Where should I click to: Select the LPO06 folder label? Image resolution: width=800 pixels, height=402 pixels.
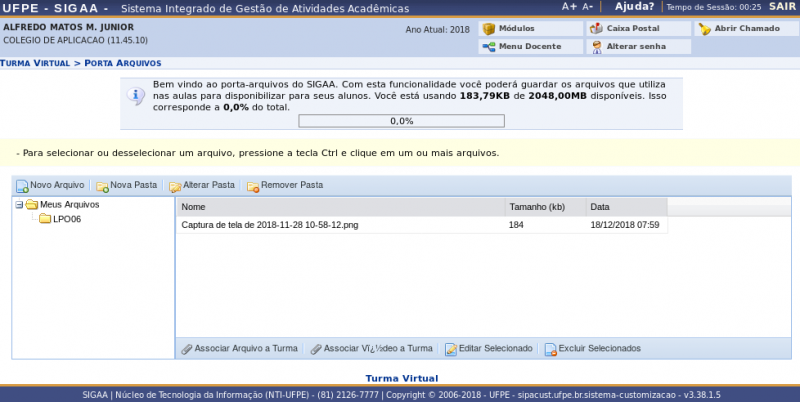pos(67,219)
